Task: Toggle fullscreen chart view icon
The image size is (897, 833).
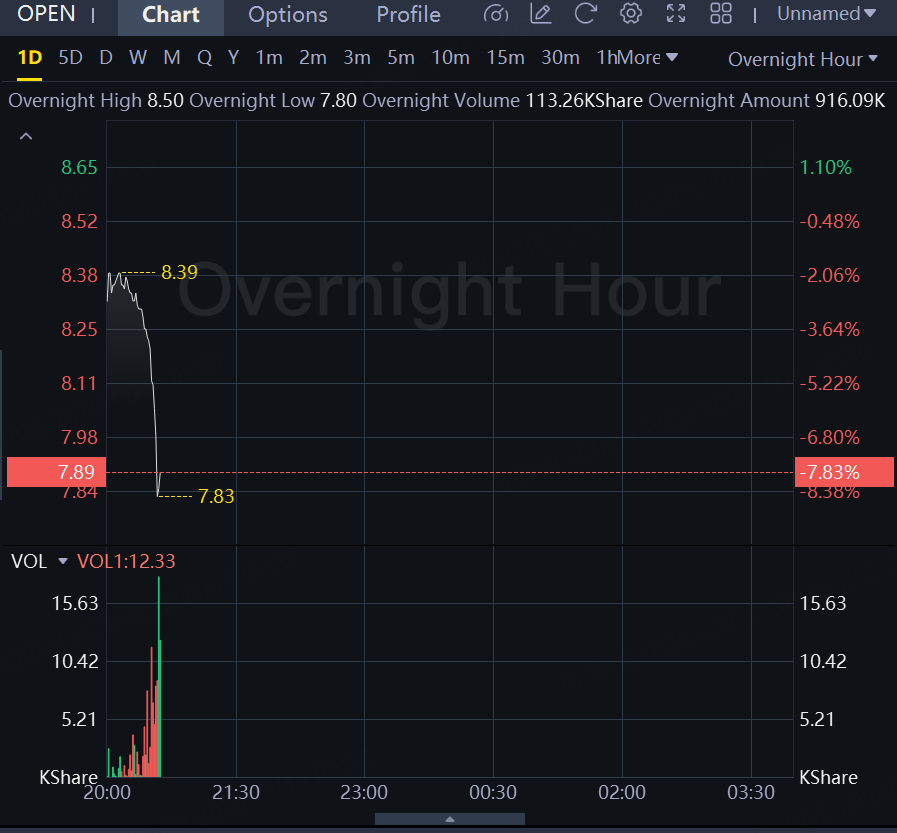Action: pos(676,14)
